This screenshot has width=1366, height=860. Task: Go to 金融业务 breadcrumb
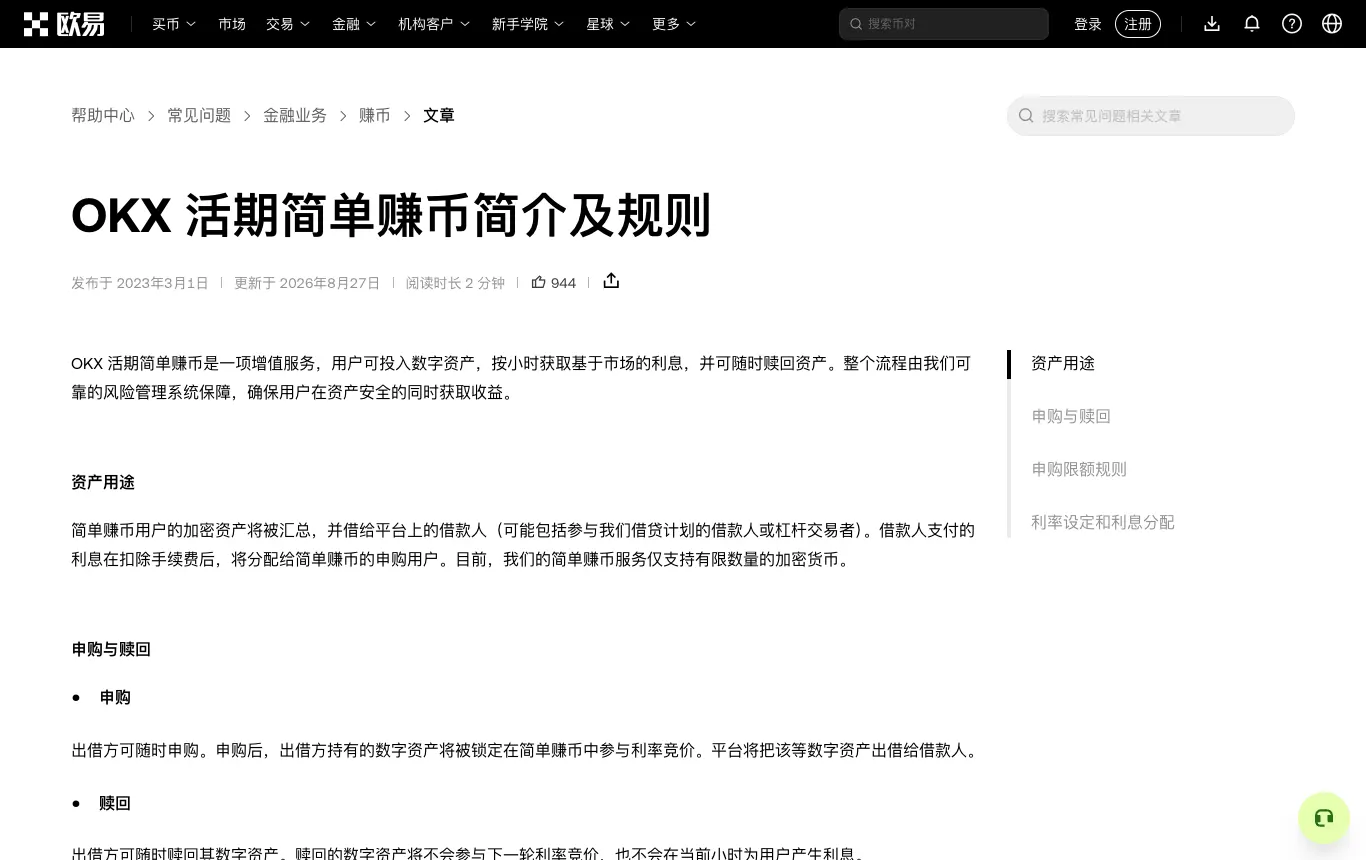click(x=295, y=116)
